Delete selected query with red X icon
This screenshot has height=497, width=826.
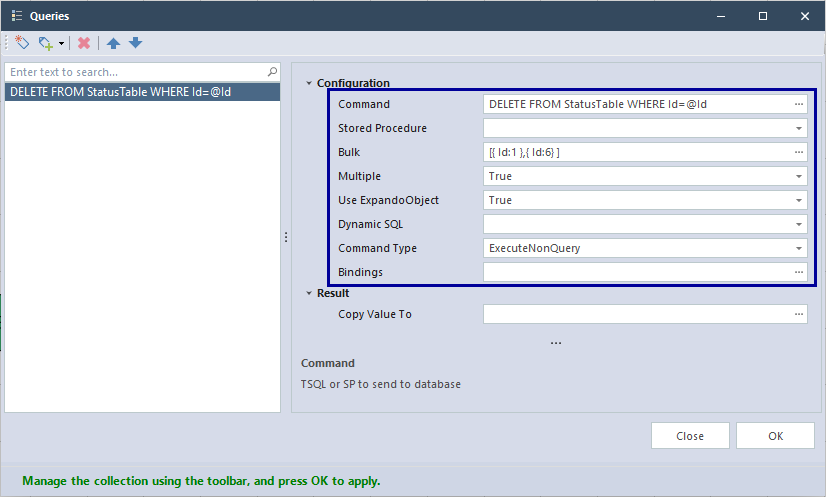[x=84, y=43]
